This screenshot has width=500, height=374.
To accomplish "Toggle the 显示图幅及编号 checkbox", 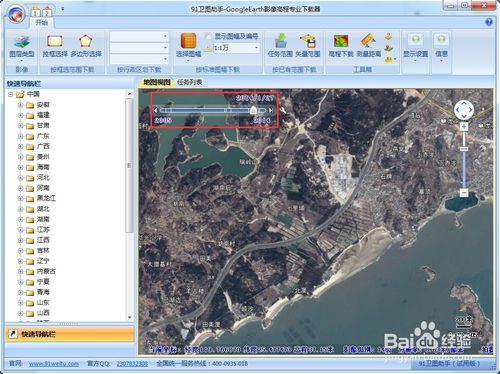I will pyautogui.click(x=208, y=36).
